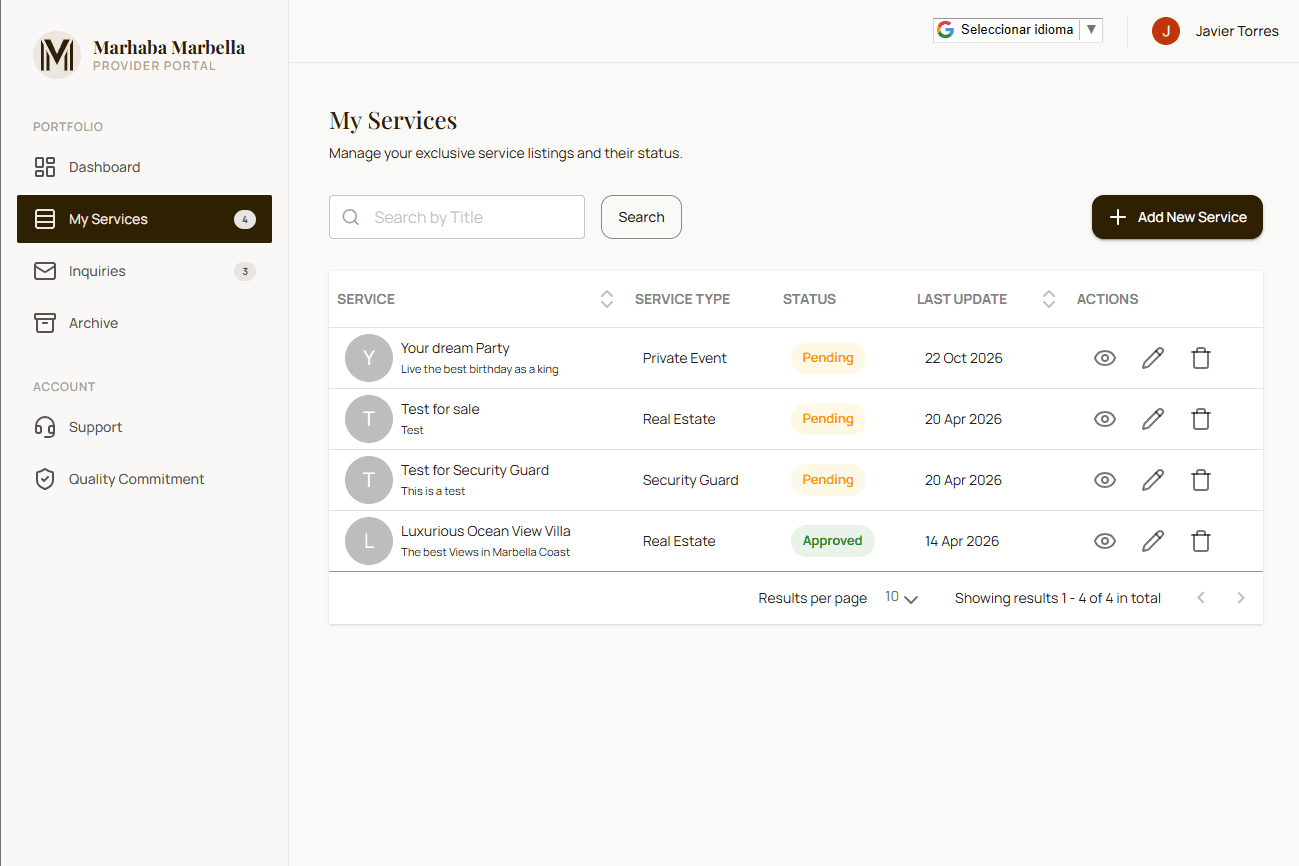Sort the table by Last Update column
Screen dimensions: 1299x866
[1049, 299]
